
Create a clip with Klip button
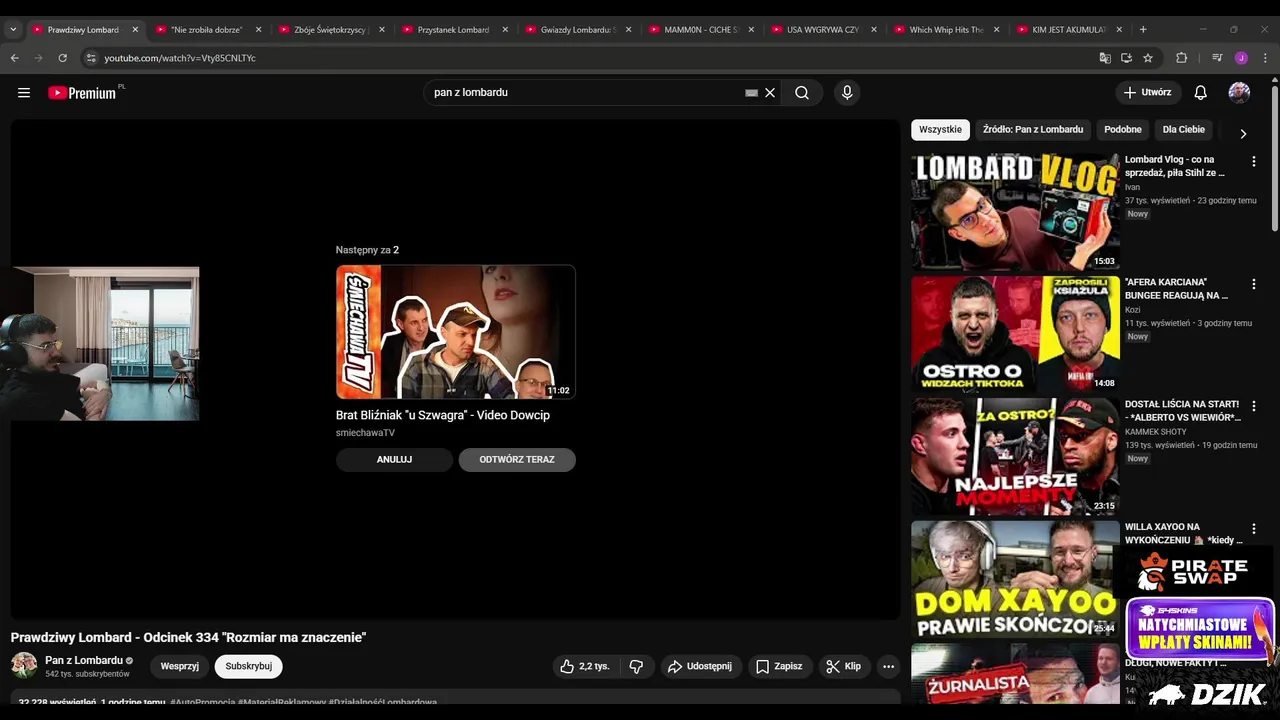[x=844, y=666]
